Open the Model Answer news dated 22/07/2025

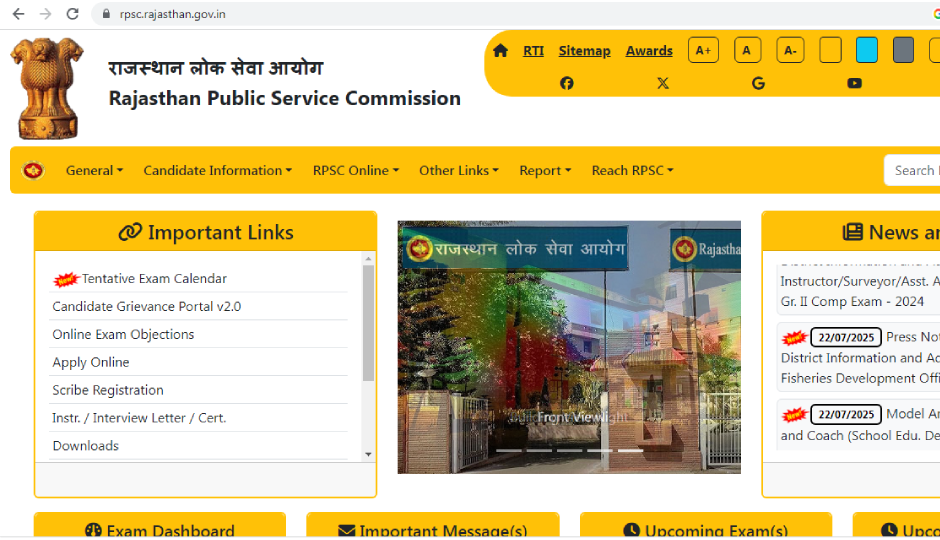point(860,424)
